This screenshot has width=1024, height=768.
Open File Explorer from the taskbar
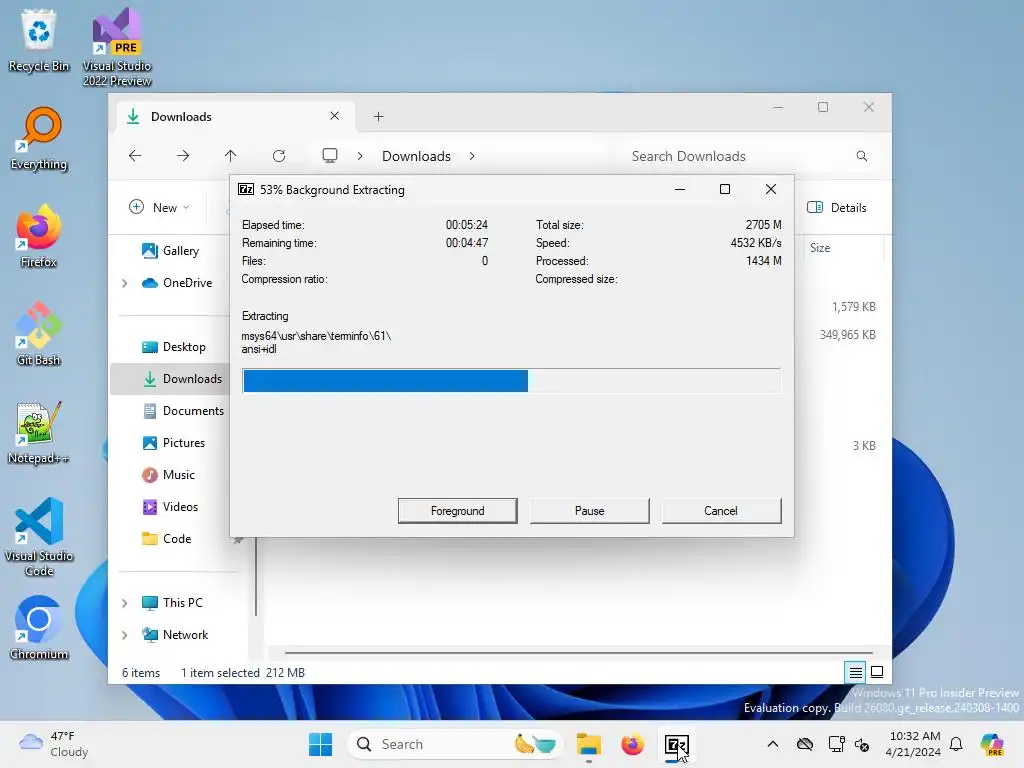pos(588,744)
